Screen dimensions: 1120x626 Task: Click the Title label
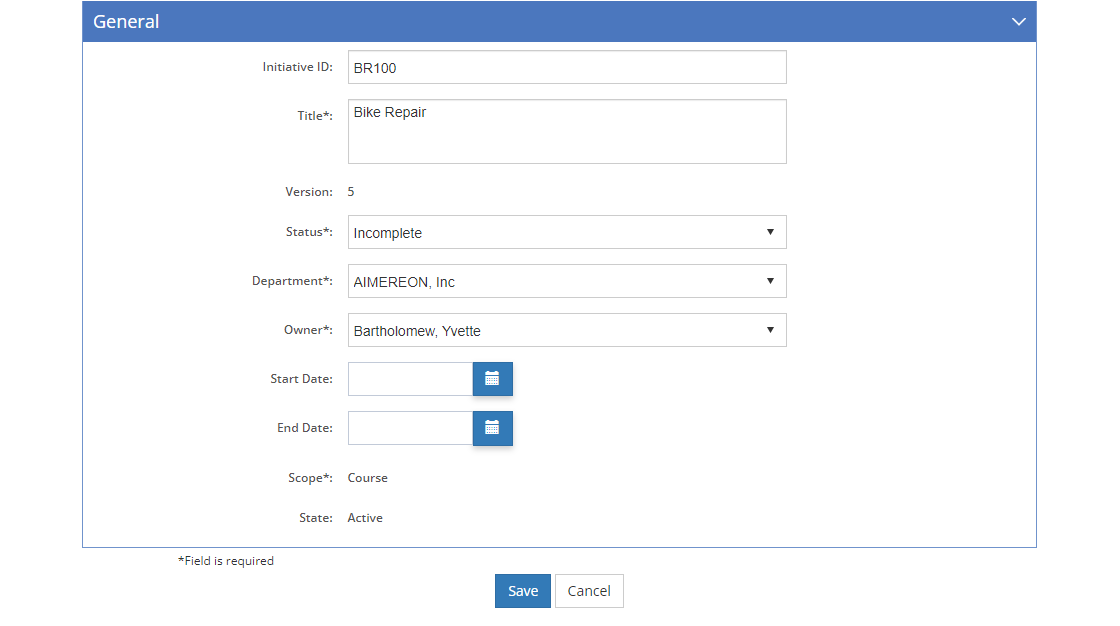(x=315, y=115)
